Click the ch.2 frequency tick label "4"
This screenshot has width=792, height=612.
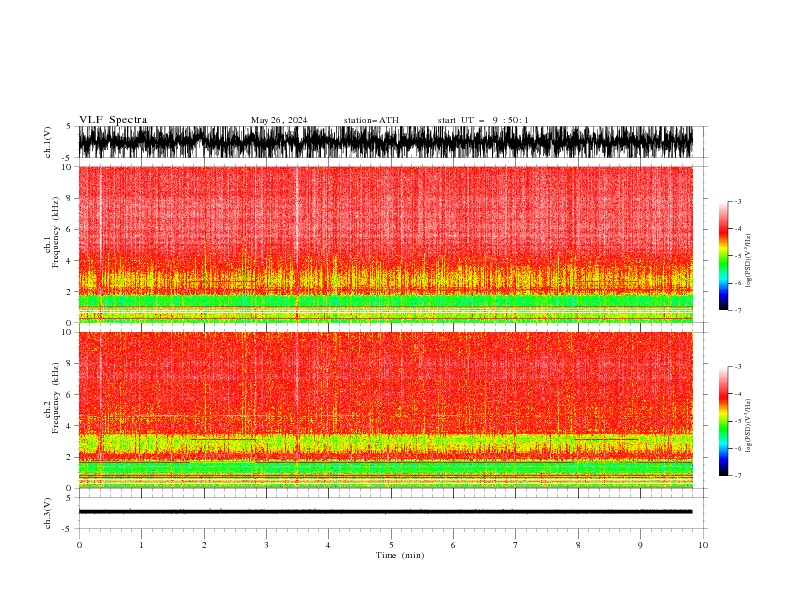pos(70,426)
